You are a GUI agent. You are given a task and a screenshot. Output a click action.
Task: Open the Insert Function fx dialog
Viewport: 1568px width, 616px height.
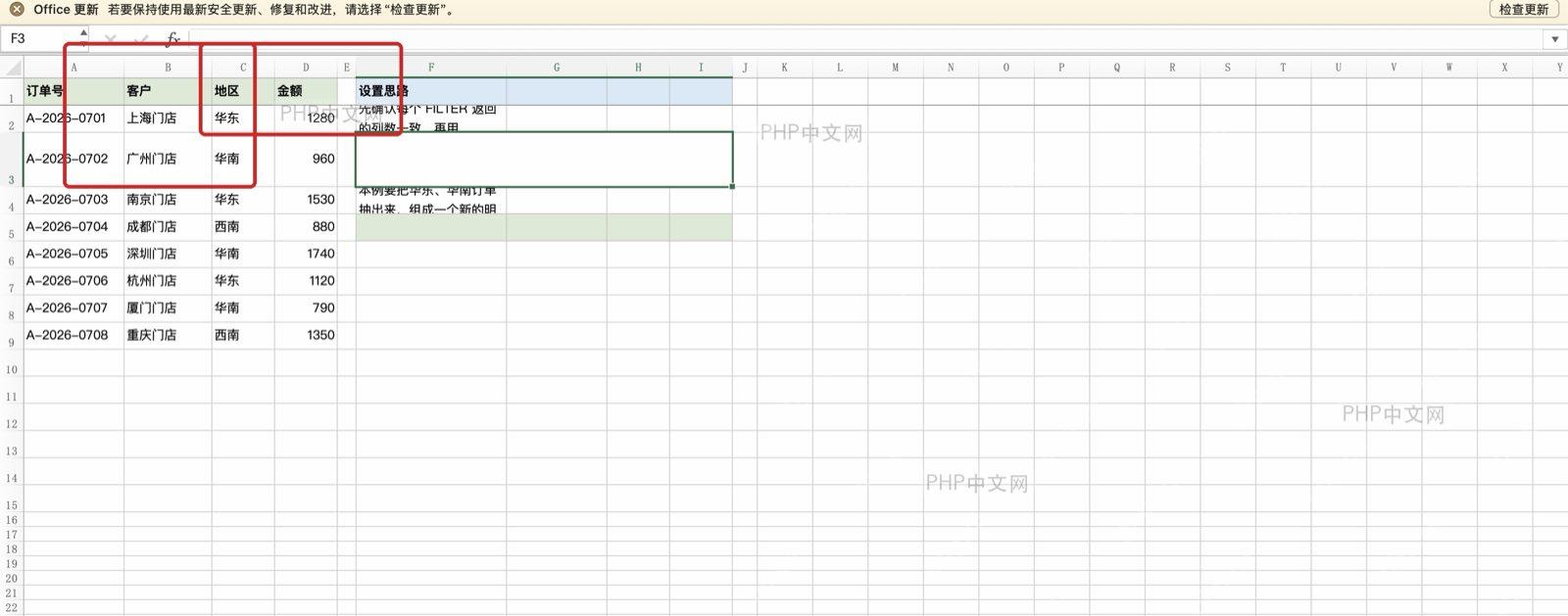coord(172,39)
